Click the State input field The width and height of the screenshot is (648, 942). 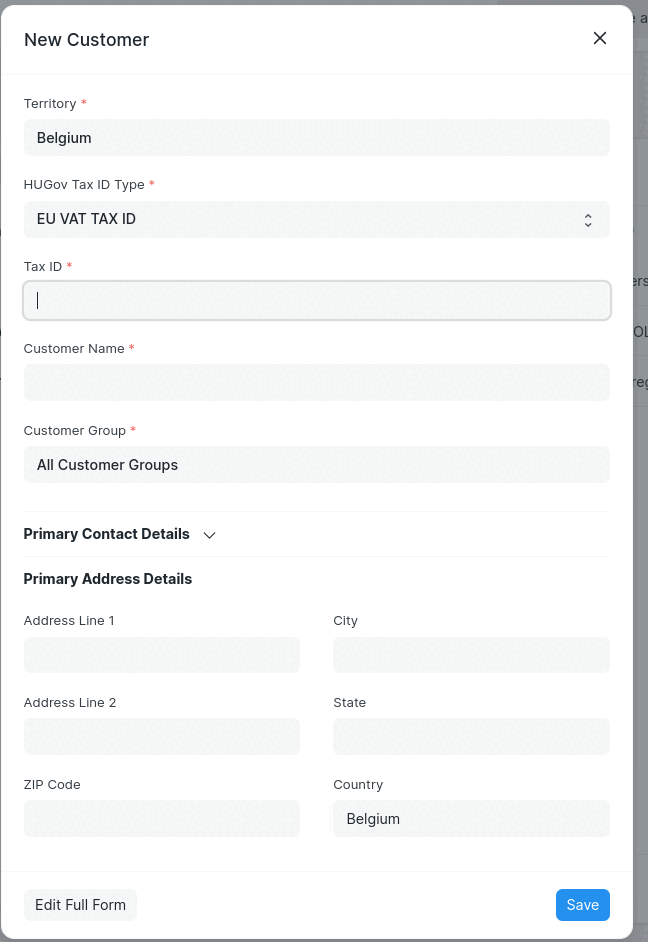(x=471, y=737)
